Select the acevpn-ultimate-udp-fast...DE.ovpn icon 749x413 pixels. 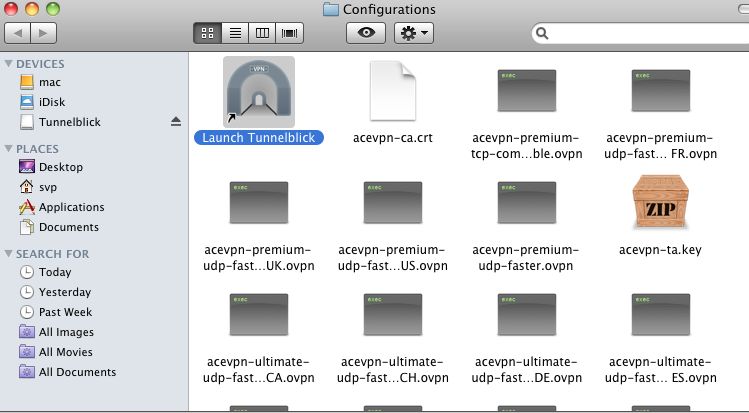(526, 315)
